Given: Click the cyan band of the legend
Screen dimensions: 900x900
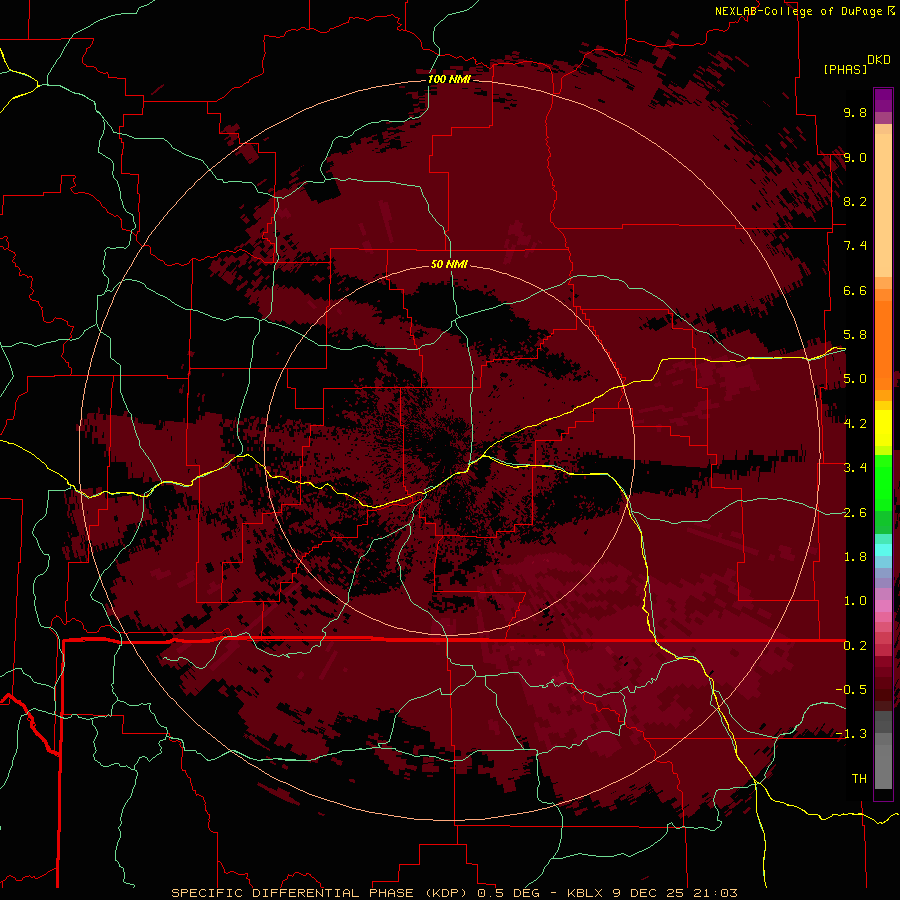Looking at the screenshot, I should (883, 550).
